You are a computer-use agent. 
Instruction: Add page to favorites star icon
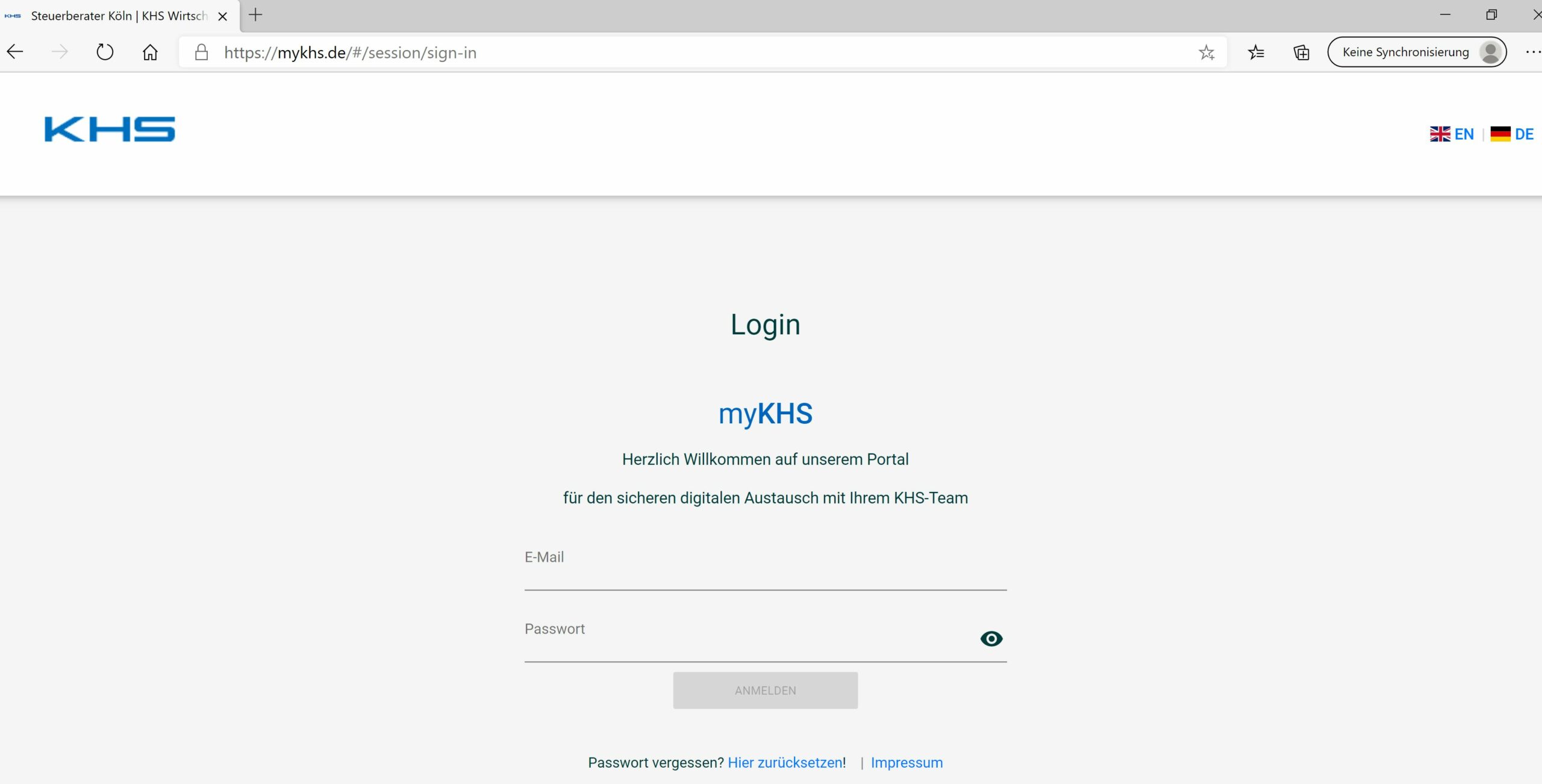[1206, 52]
